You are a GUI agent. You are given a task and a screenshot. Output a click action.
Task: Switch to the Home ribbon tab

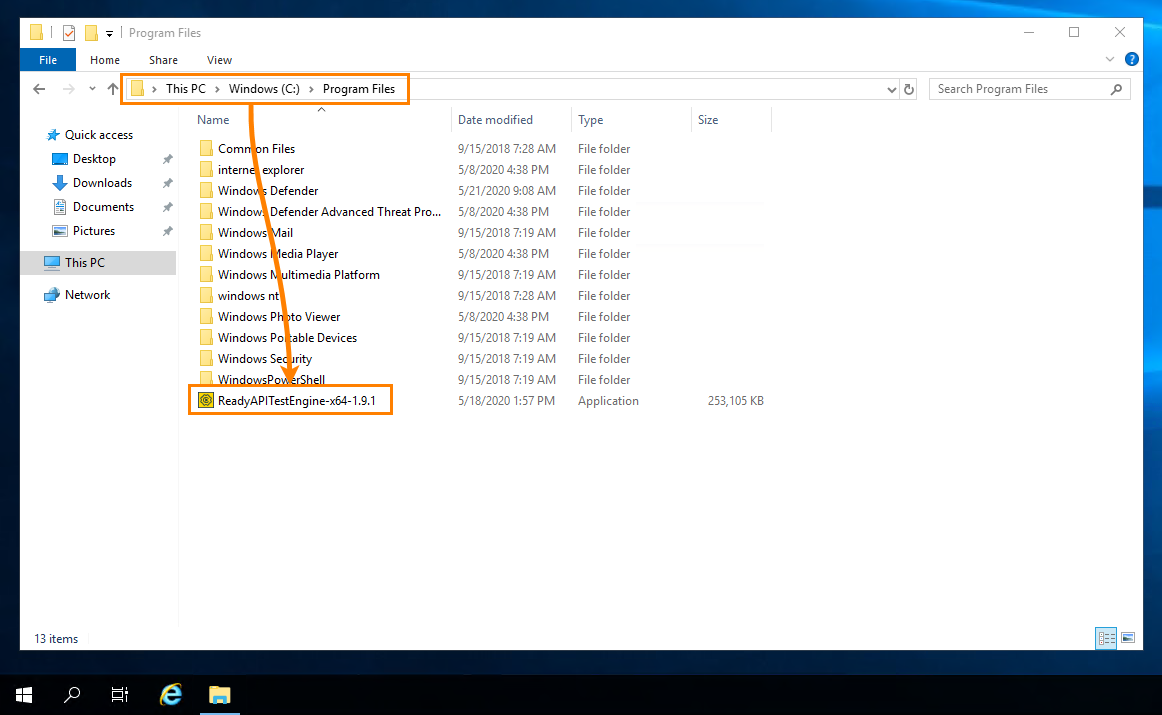pyautogui.click(x=104, y=60)
